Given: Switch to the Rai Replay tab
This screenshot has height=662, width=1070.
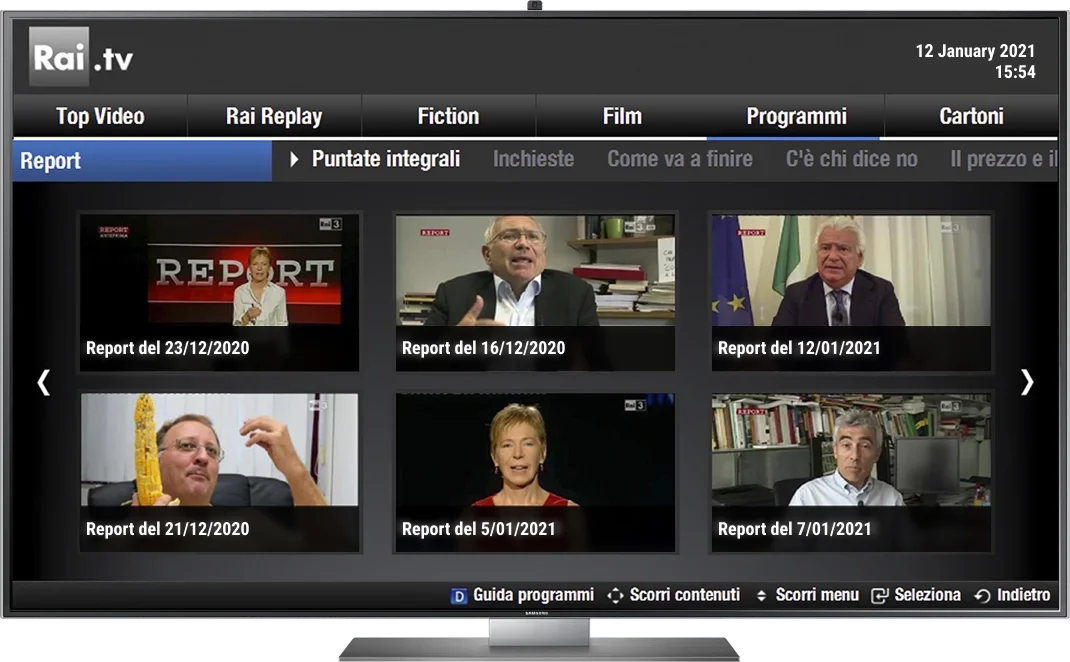Looking at the screenshot, I should coord(274,117).
